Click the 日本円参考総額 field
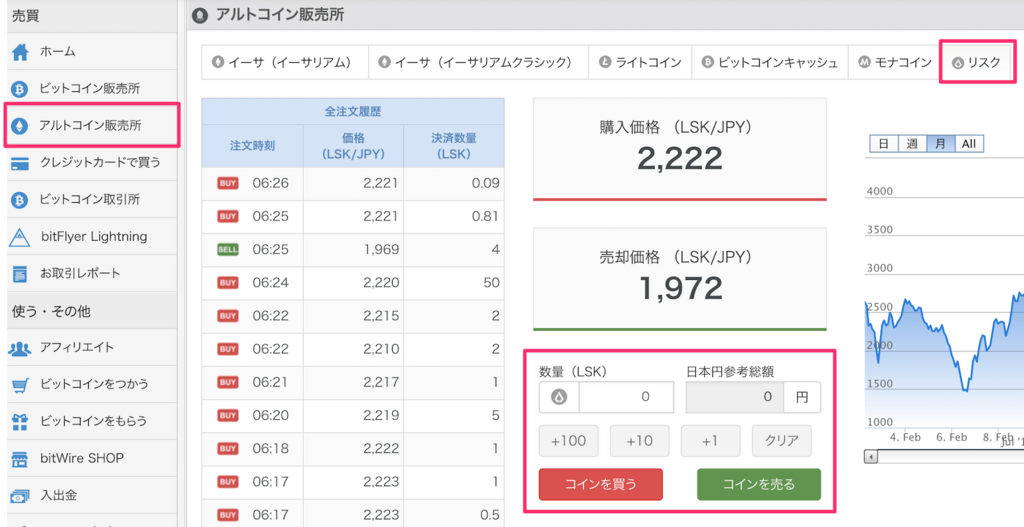 point(734,397)
